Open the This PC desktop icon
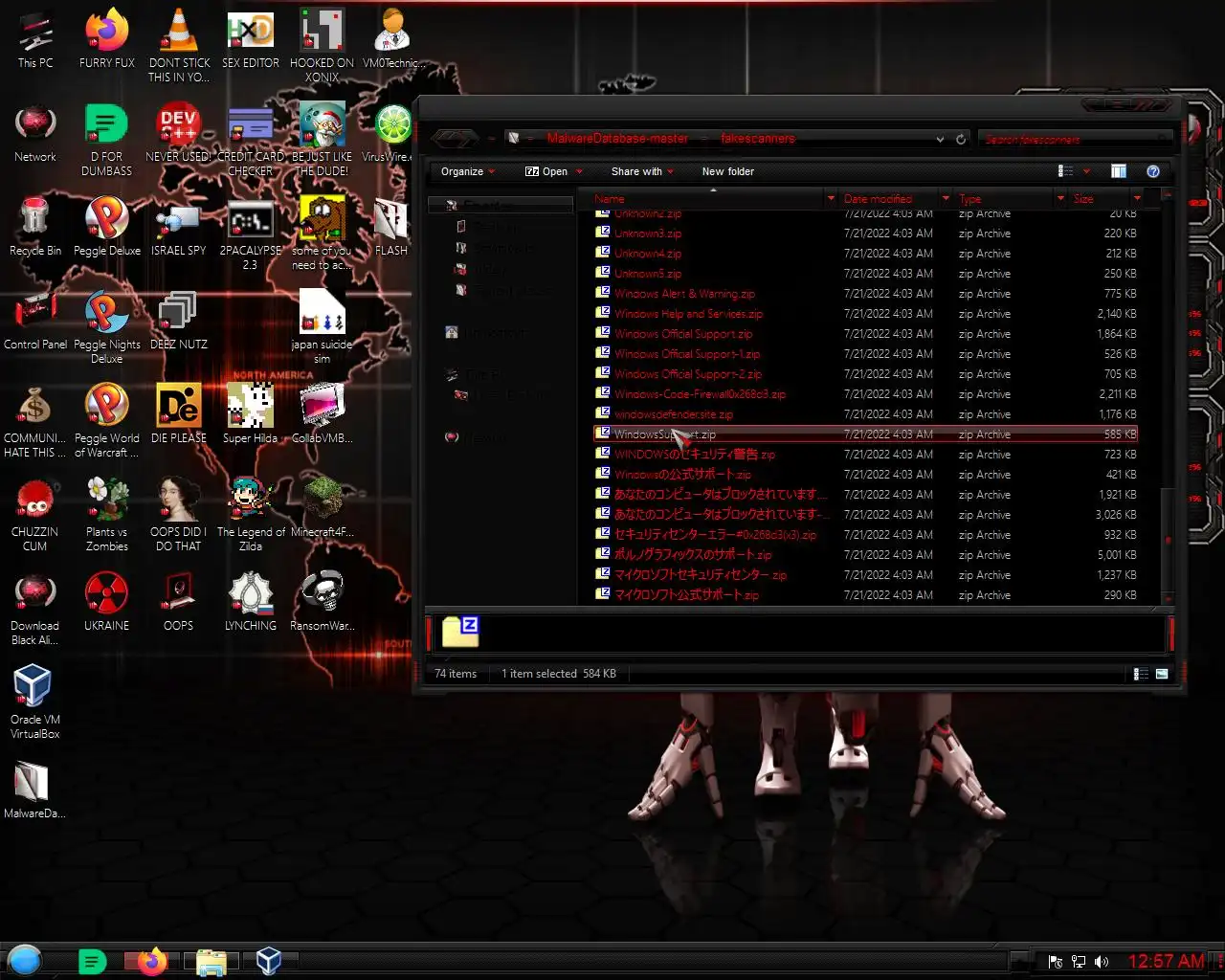The image size is (1225, 980). [35, 40]
